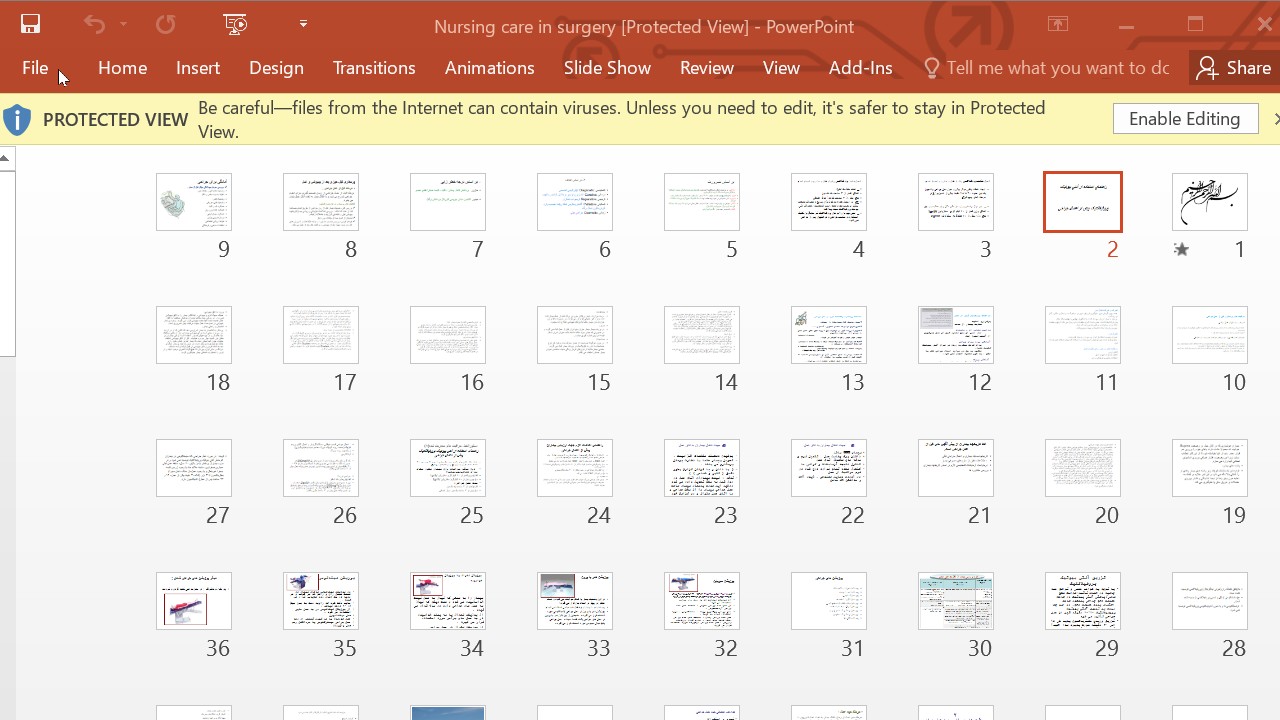
Task: Select slide 32 thumbnail
Action: coord(702,601)
